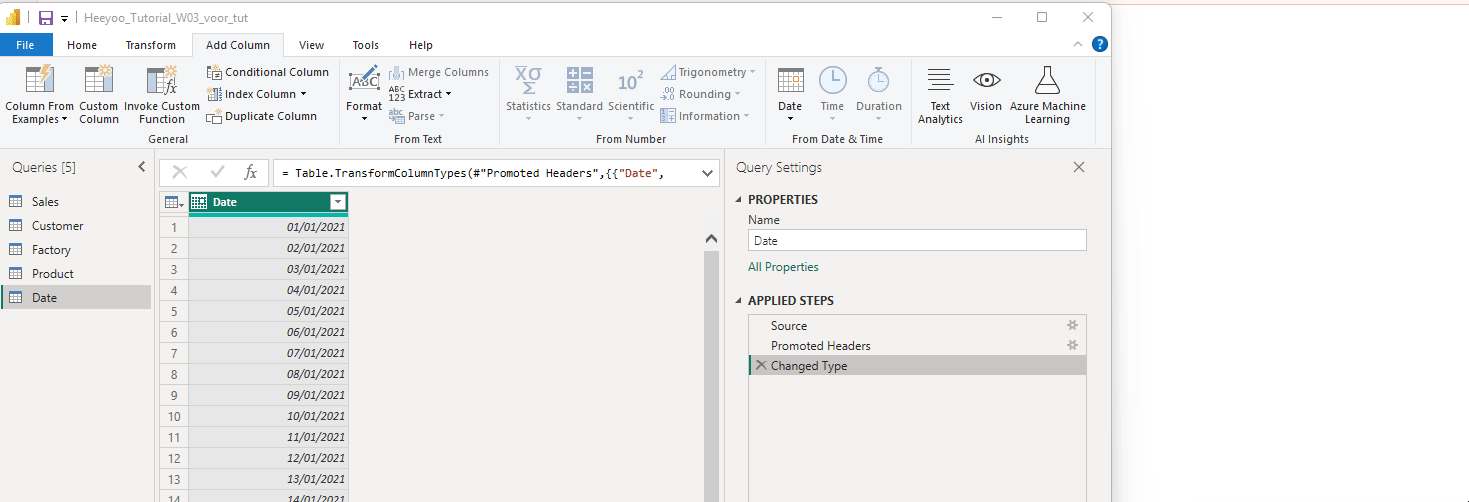This screenshot has width=1469, height=502.
Task: Switch to the Tools tab
Action: [x=366, y=45]
